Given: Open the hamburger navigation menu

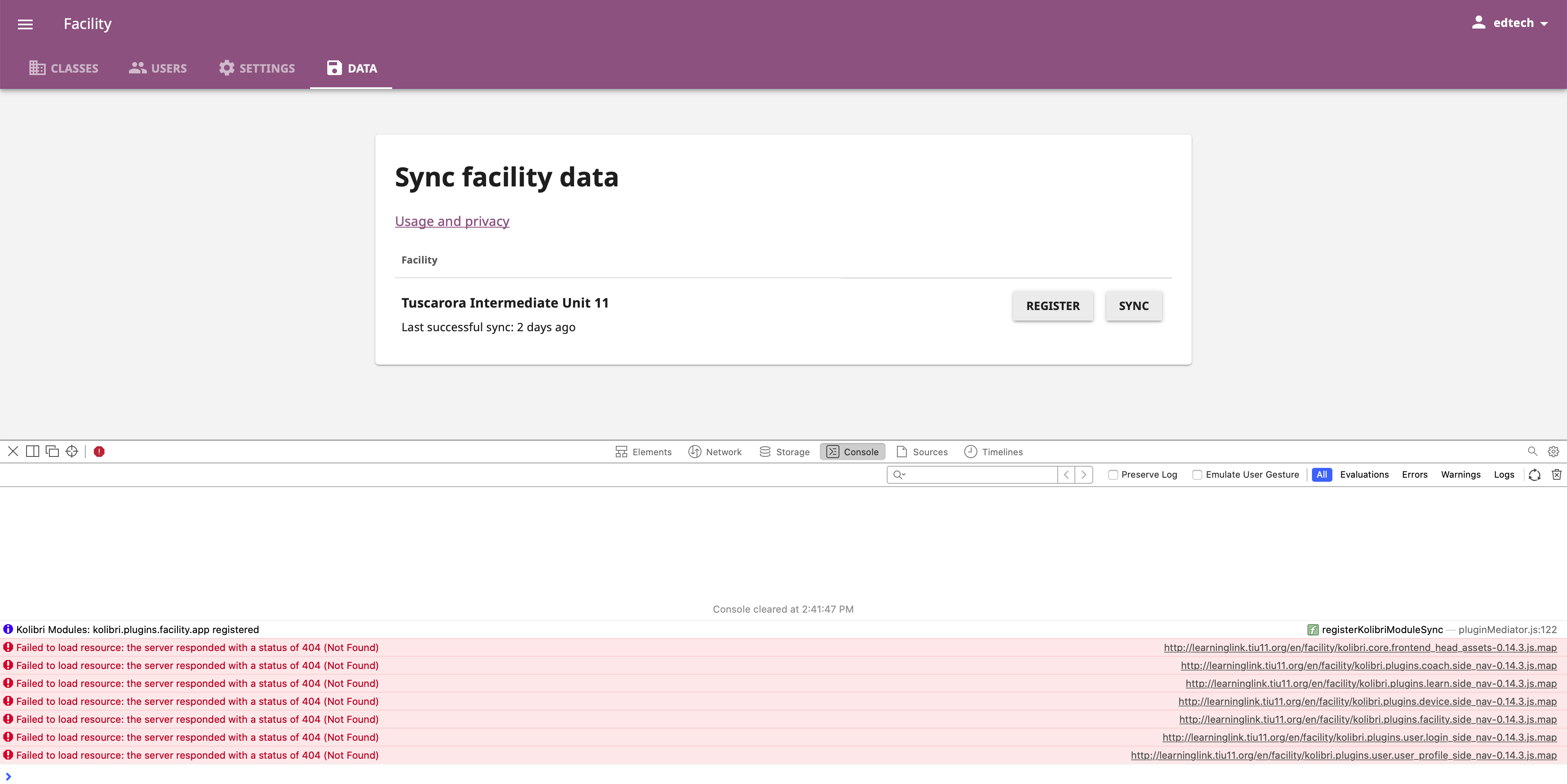Looking at the screenshot, I should (26, 24).
